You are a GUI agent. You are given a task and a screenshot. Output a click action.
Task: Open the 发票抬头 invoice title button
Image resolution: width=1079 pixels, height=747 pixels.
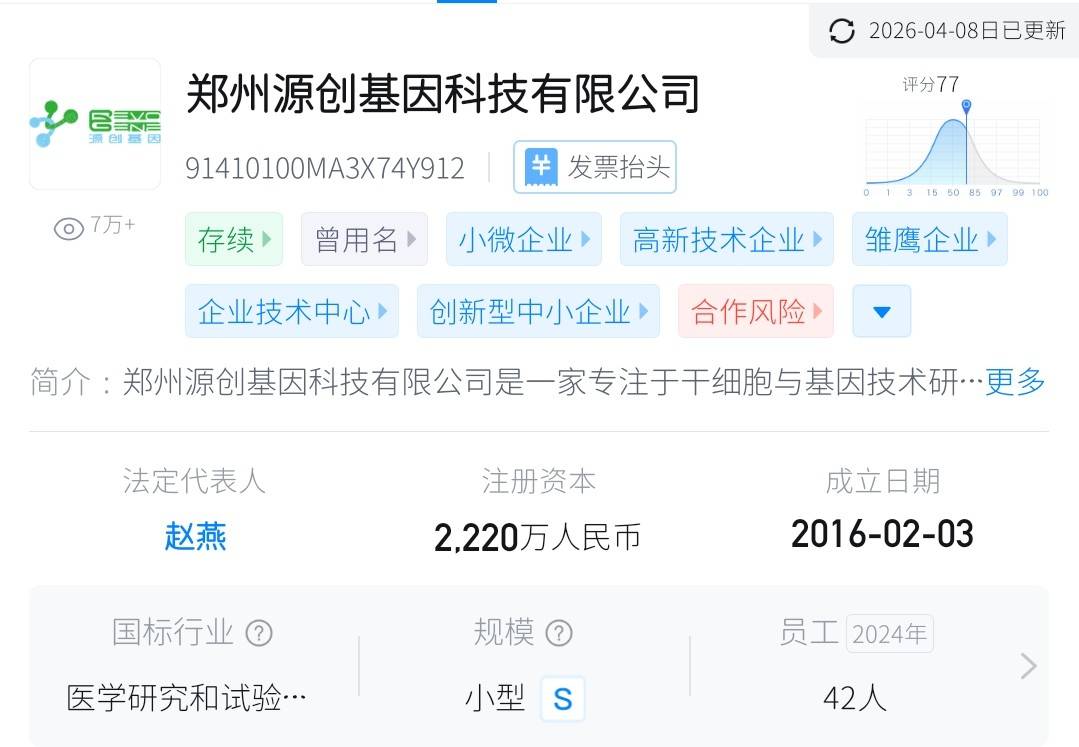(x=595, y=167)
